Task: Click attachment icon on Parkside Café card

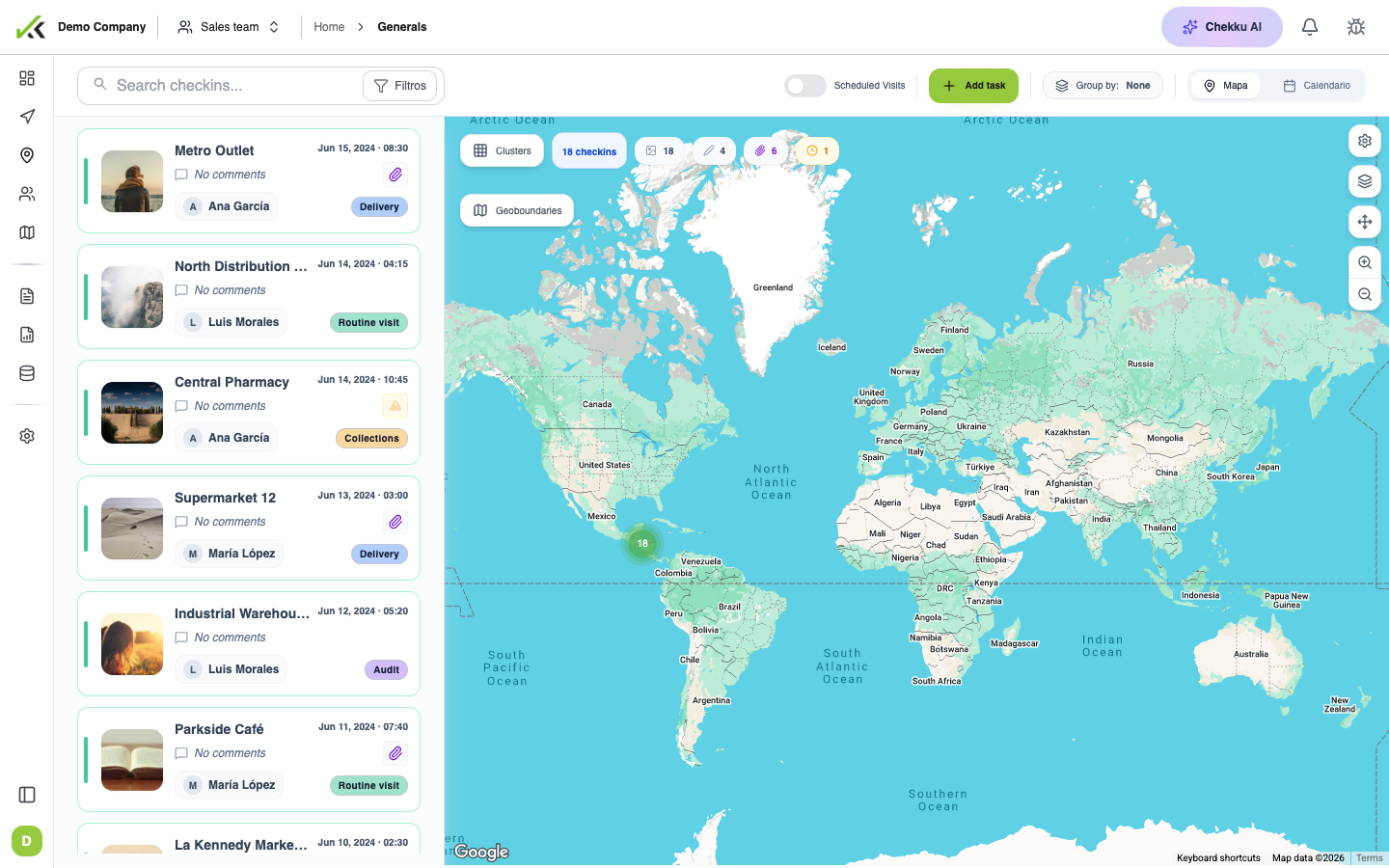Action: (395, 753)
